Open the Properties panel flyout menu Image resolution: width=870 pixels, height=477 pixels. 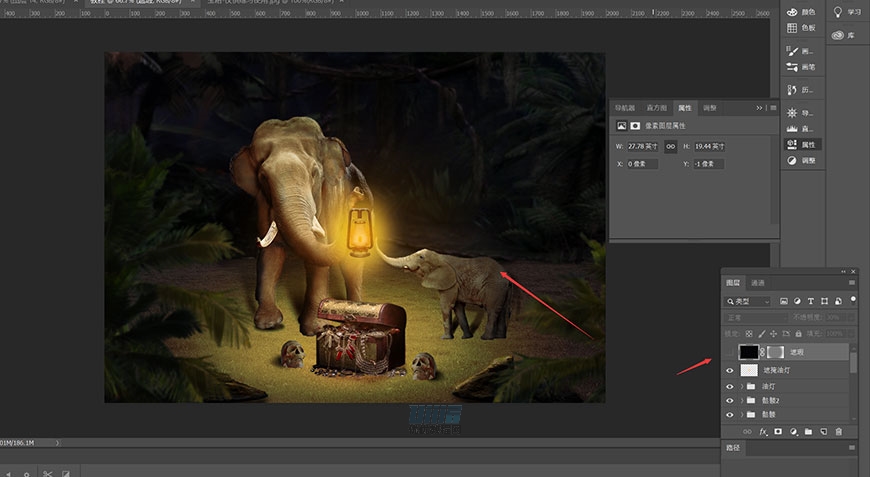click(773, 108)
